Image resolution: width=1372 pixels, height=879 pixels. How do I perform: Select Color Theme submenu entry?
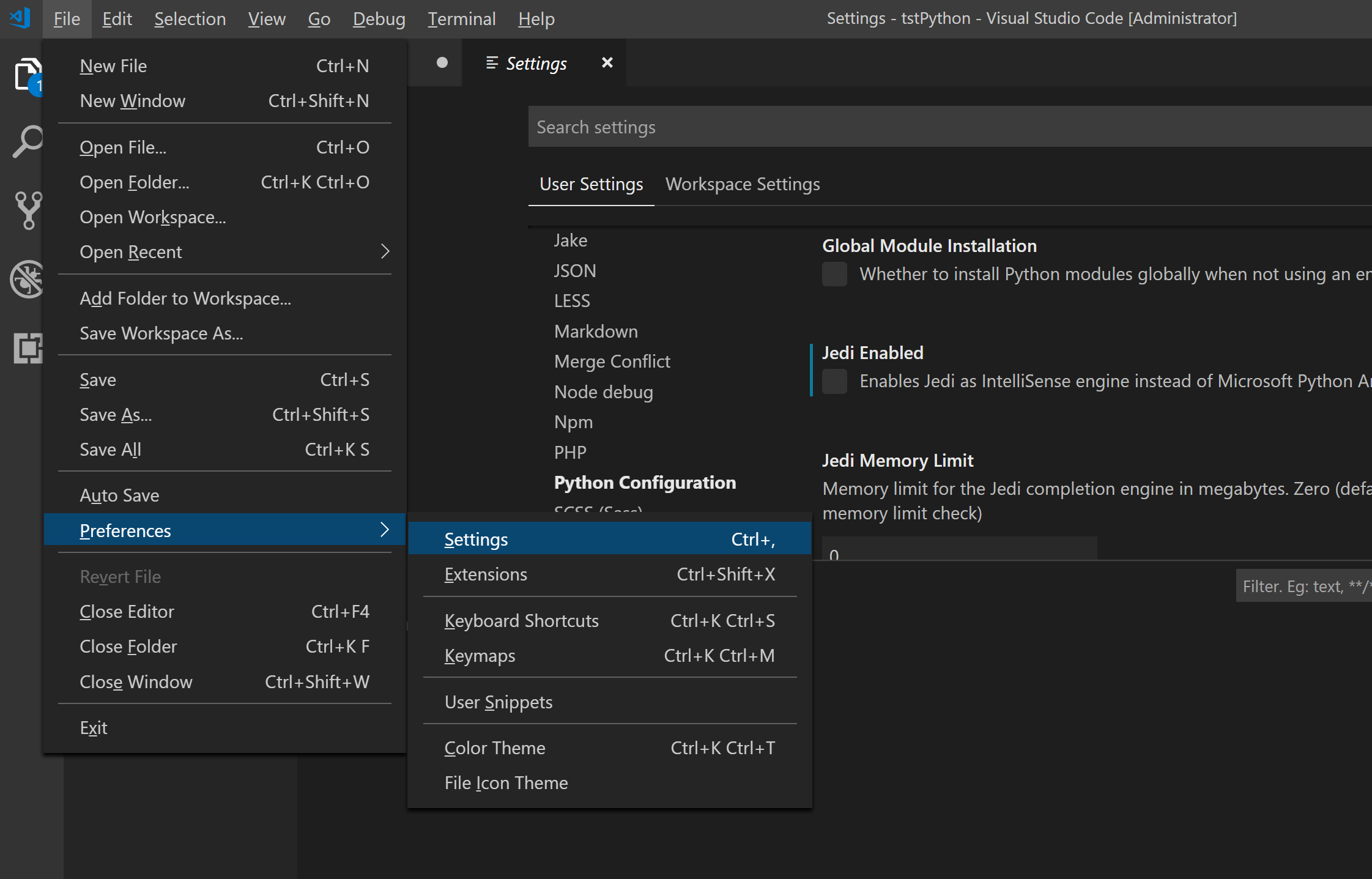[610, 748]
